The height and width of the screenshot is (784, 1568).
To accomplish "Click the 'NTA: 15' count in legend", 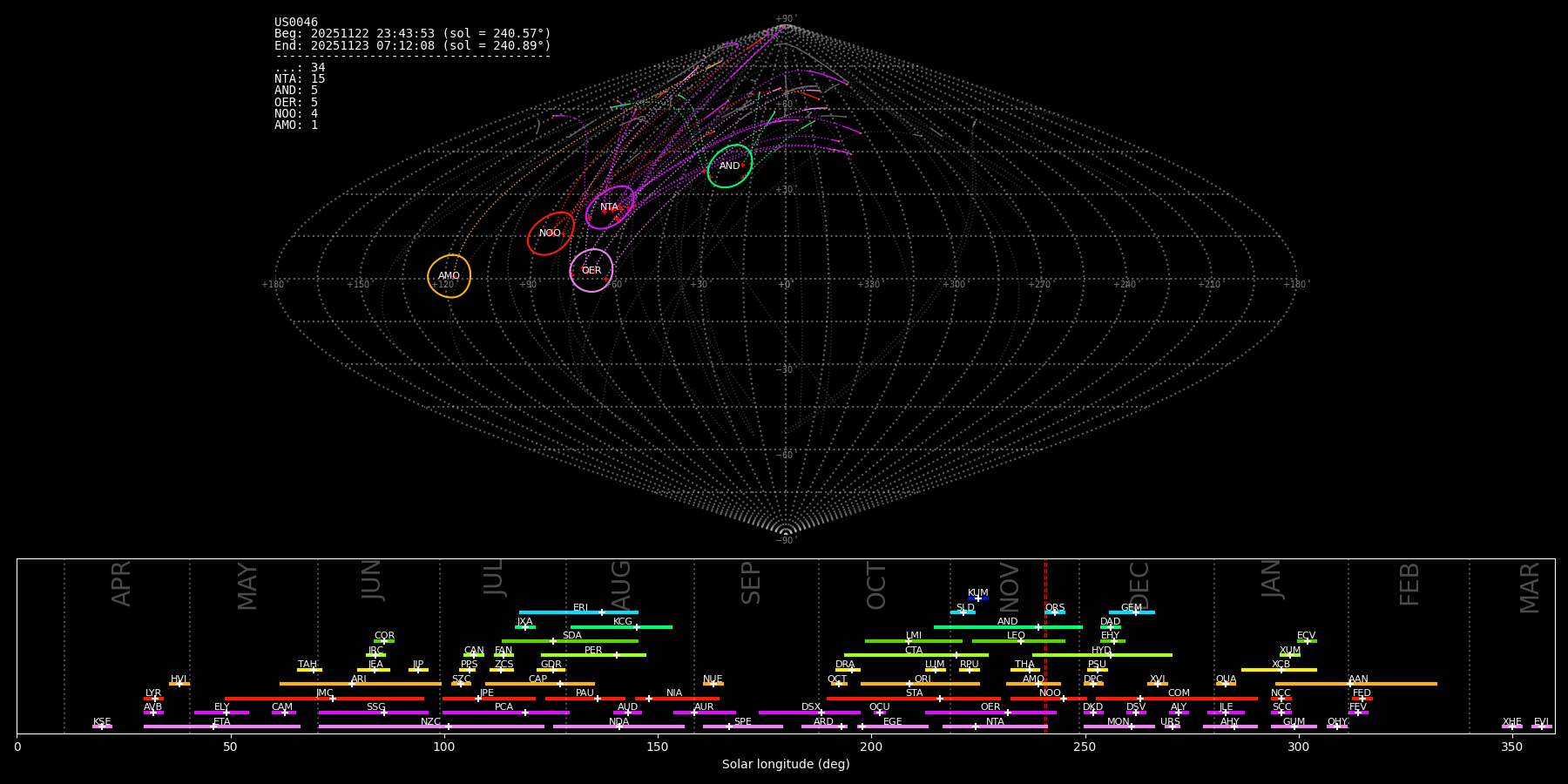I will coord(300,79).
